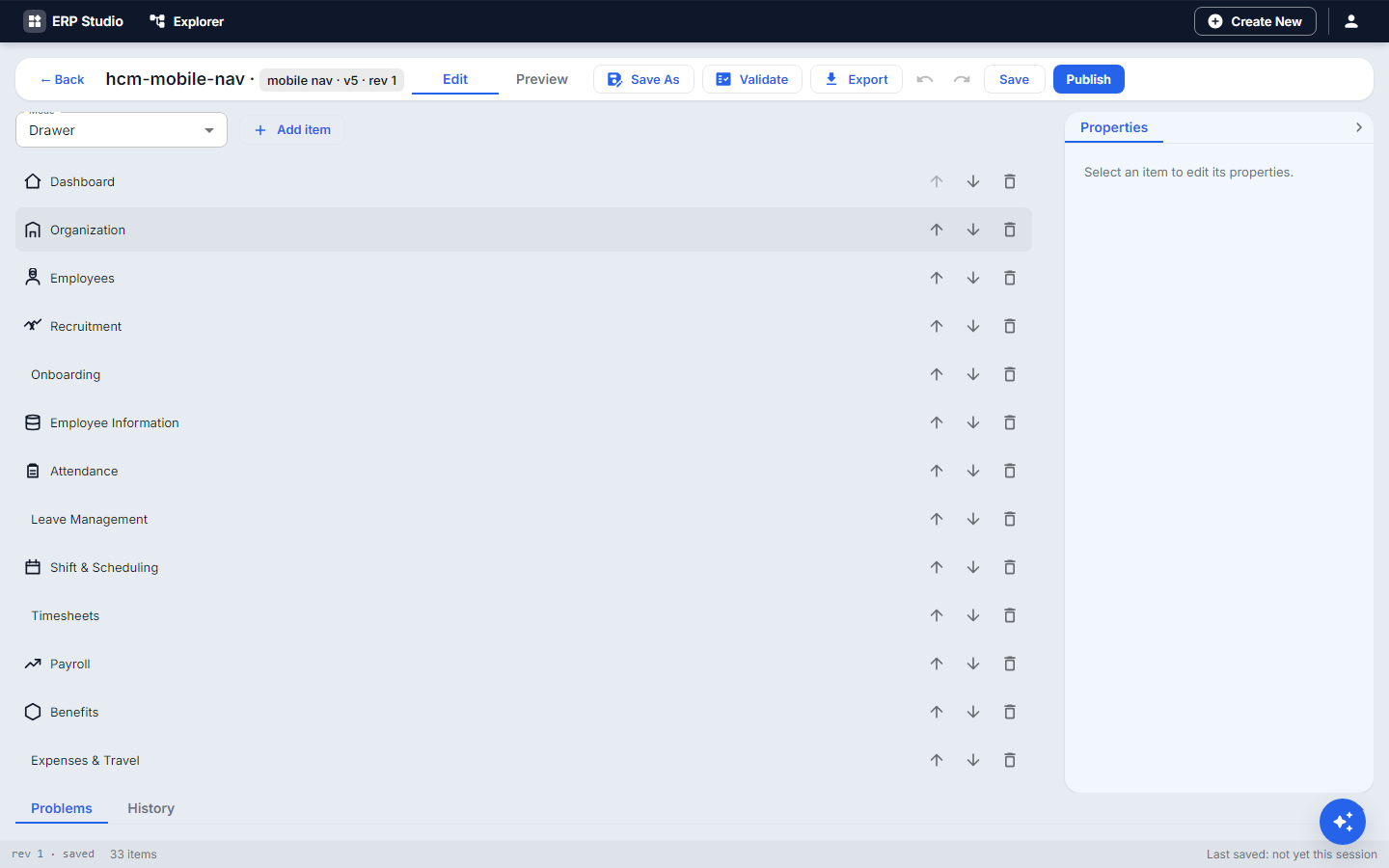Switch to the Preview tab

542,79
